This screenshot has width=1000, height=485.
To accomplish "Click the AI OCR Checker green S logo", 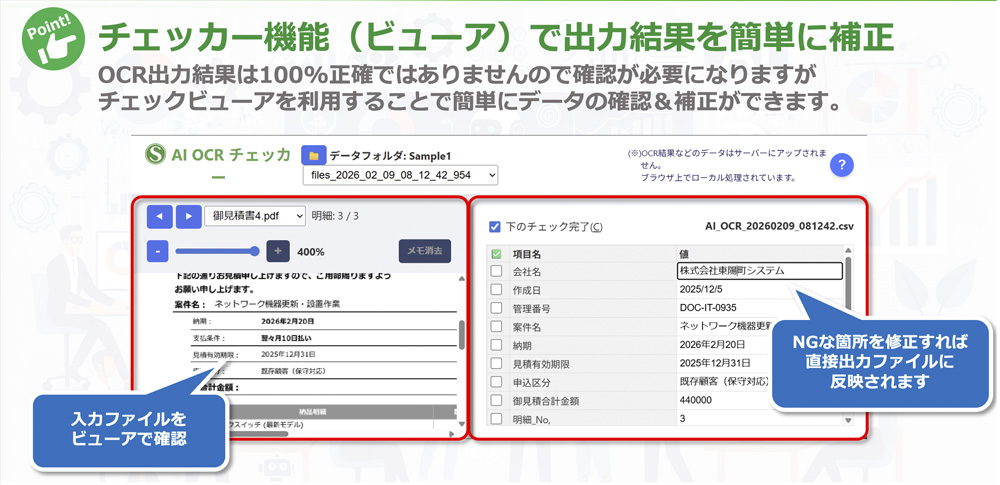I will pyautogui.click(x=155, y=154).
